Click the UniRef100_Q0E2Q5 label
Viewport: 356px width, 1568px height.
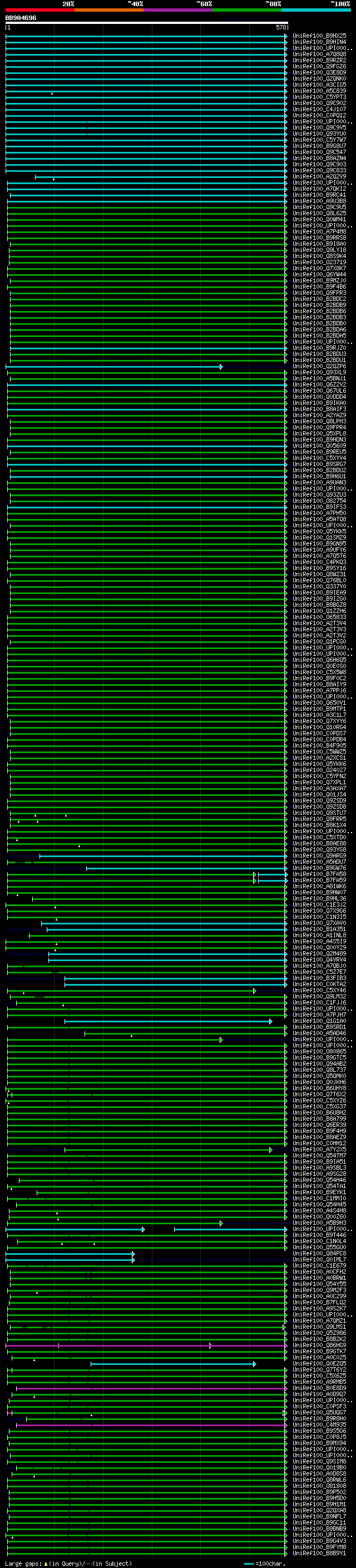(x=319, y=1363)
